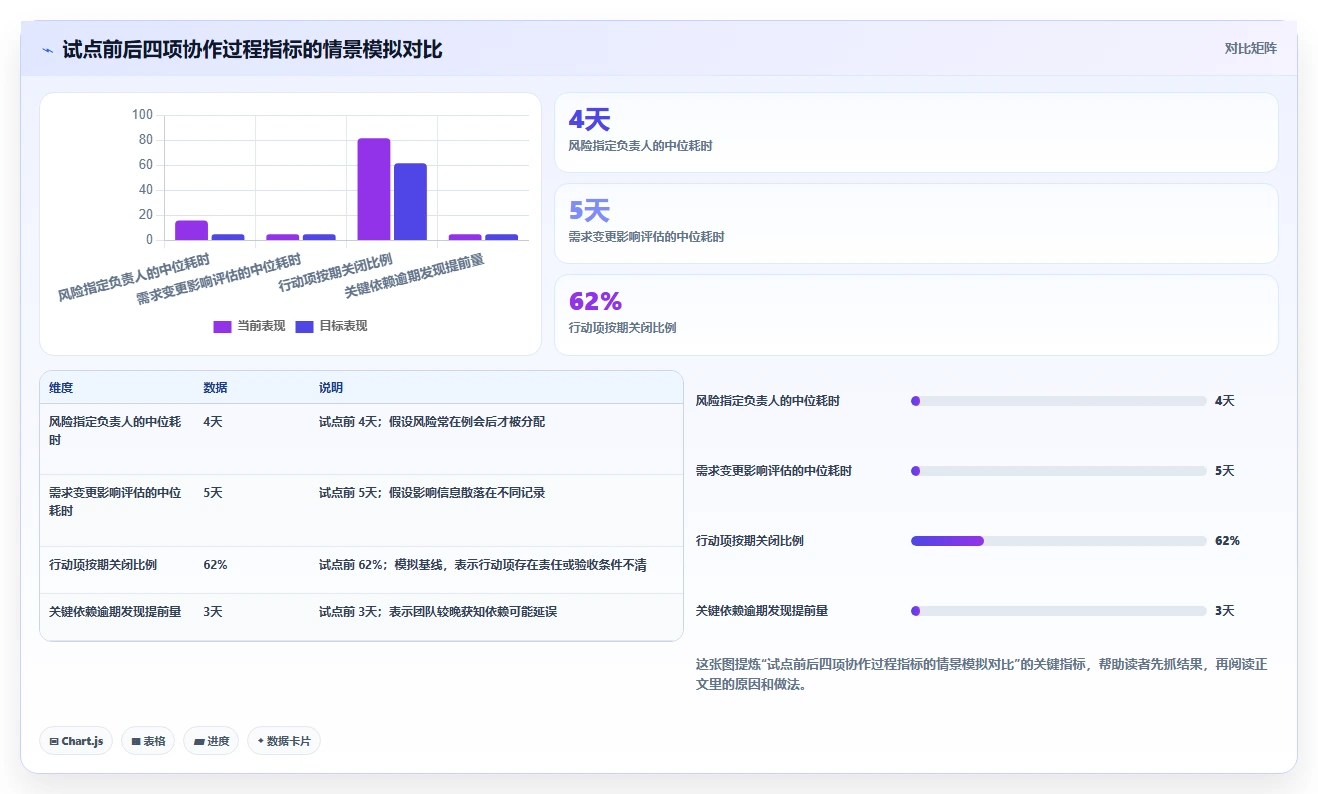
Task: Click the blue target bar near 62
Action: (x=410, y=202)
